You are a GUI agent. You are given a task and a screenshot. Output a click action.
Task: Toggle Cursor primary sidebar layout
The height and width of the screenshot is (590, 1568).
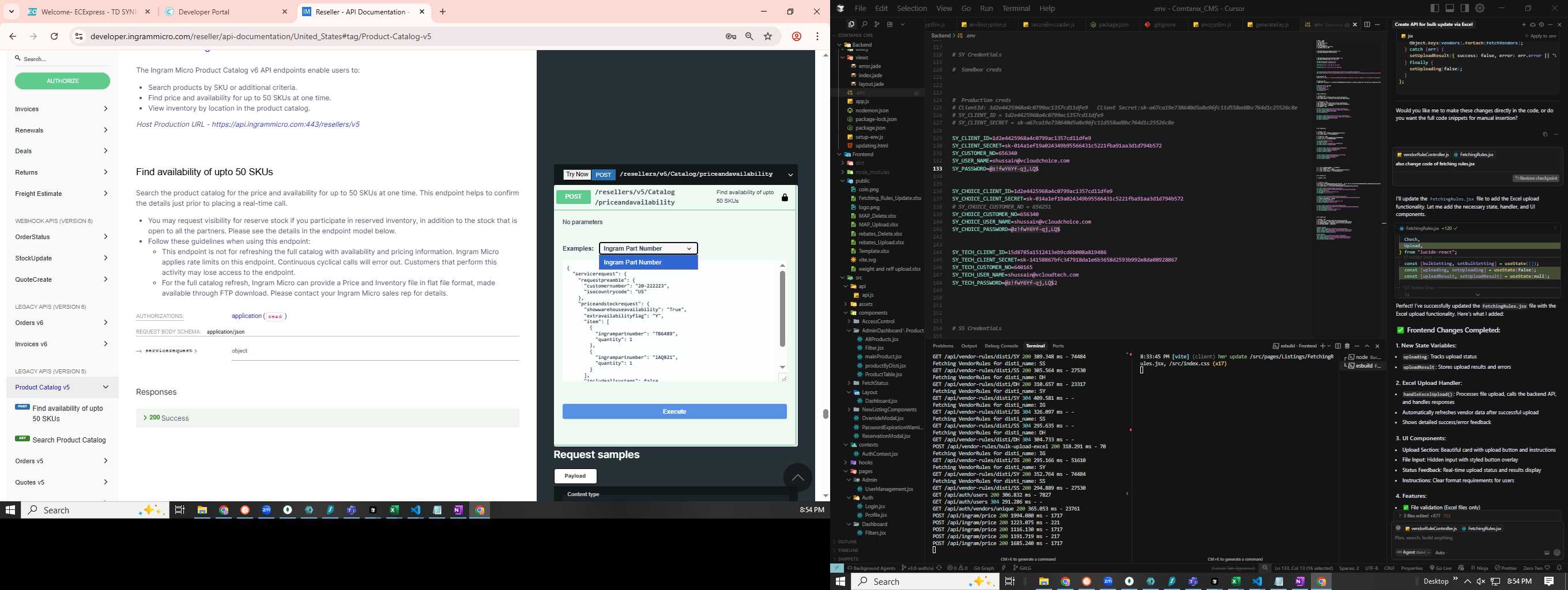(1435, 8)
